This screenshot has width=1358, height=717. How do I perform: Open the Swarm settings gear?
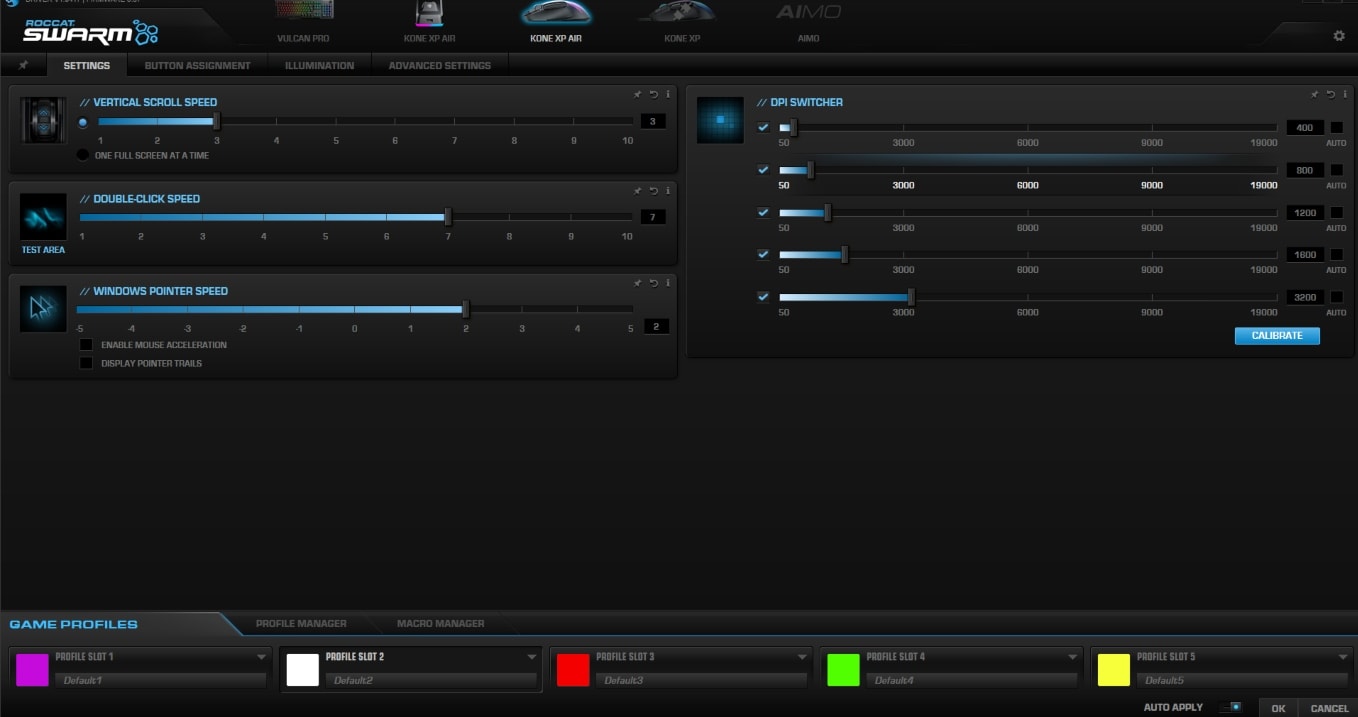pos(1339,36)
